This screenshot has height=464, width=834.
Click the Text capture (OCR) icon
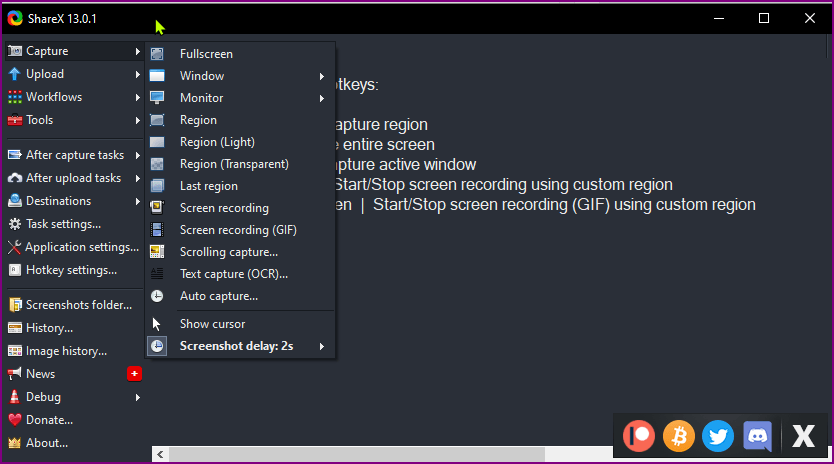pos(157,274)
